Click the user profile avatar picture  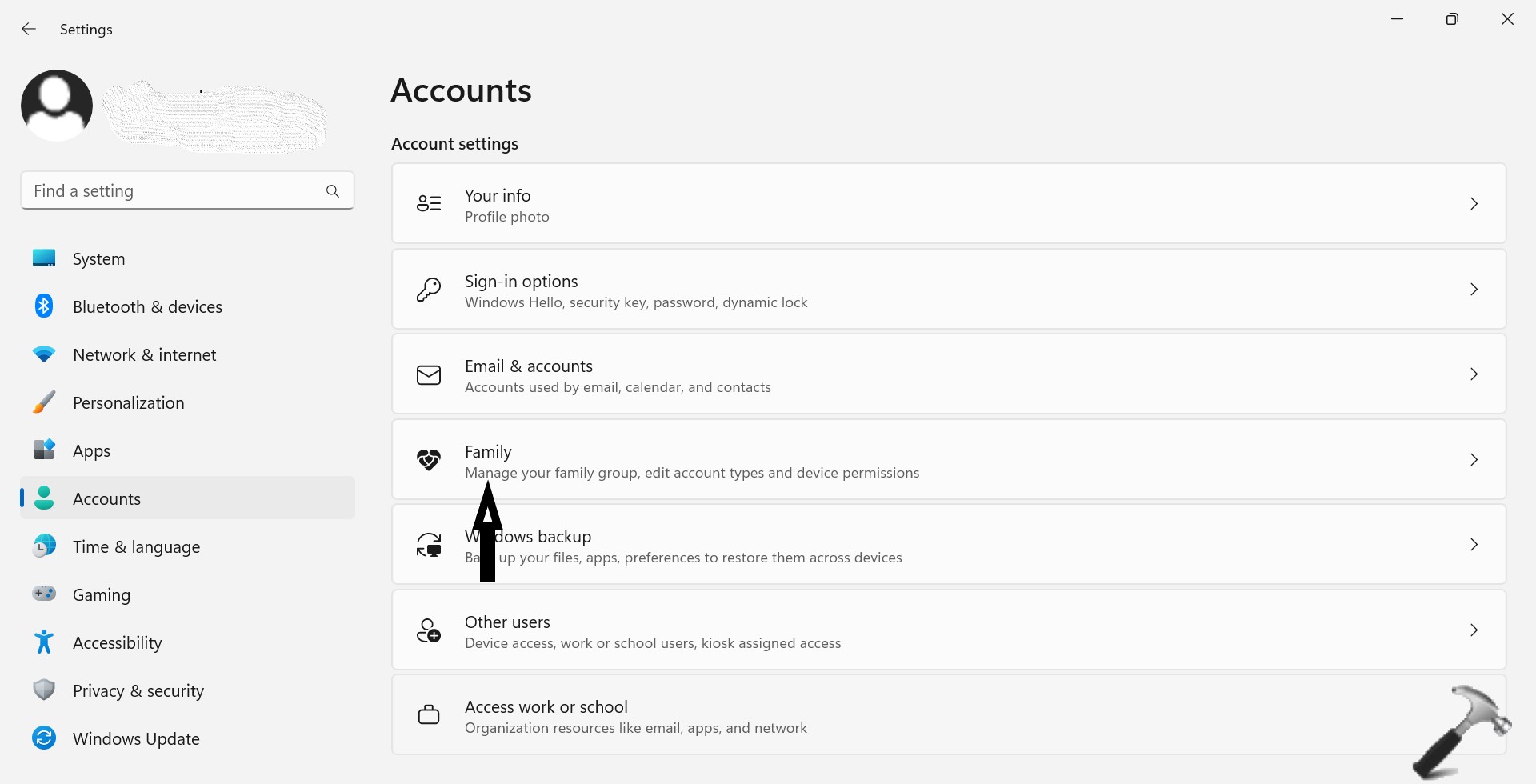(x=57, y=106)
